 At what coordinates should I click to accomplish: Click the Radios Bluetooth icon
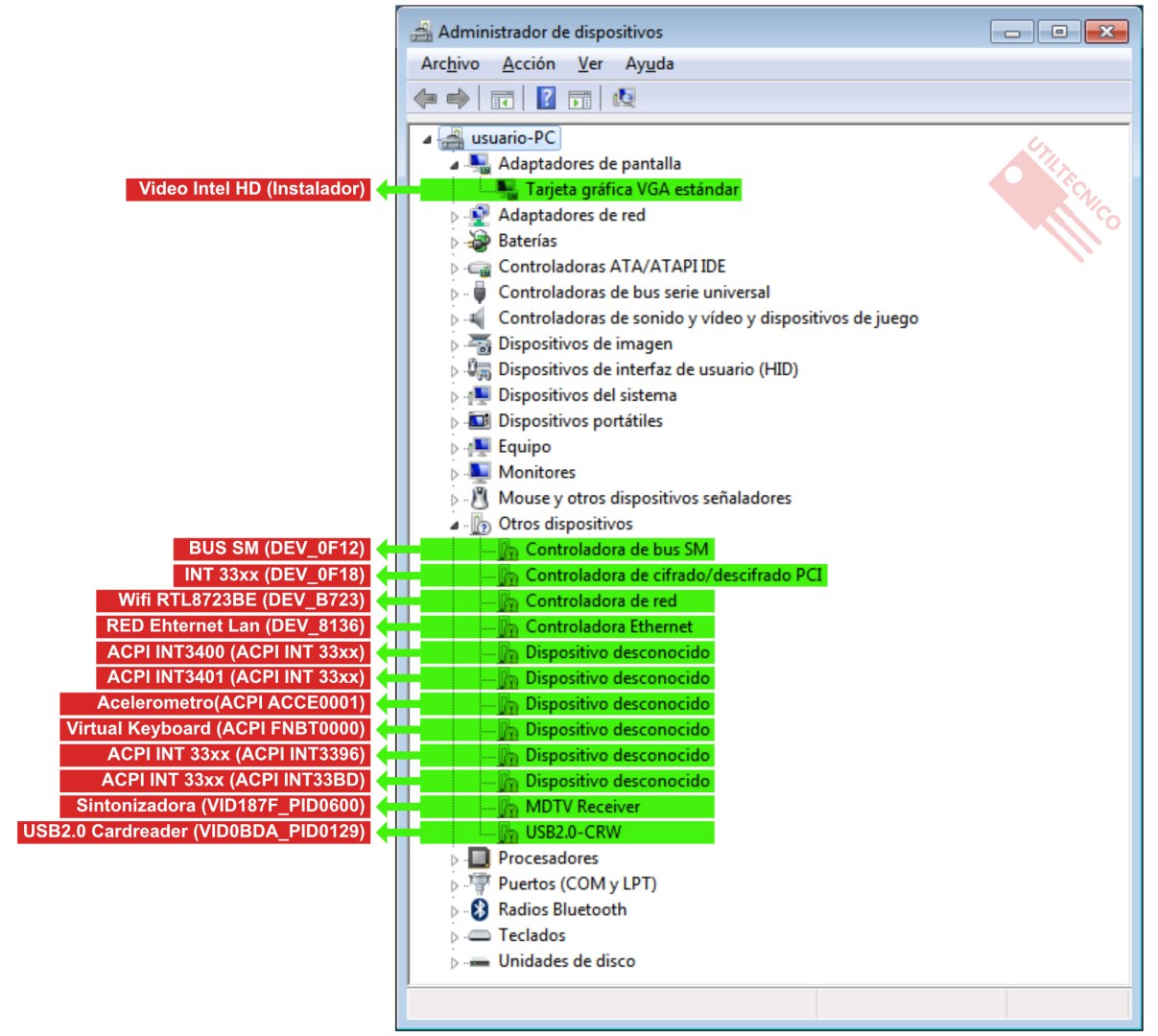tap(479, 909)
